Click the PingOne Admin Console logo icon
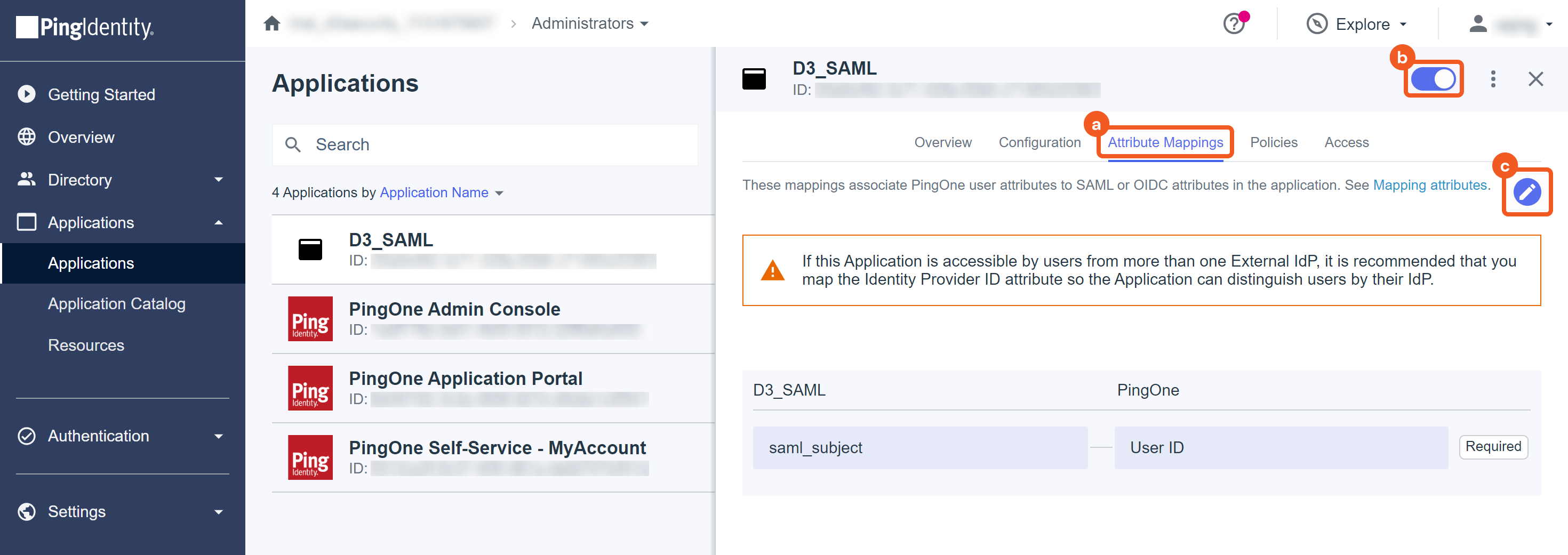 310,319
